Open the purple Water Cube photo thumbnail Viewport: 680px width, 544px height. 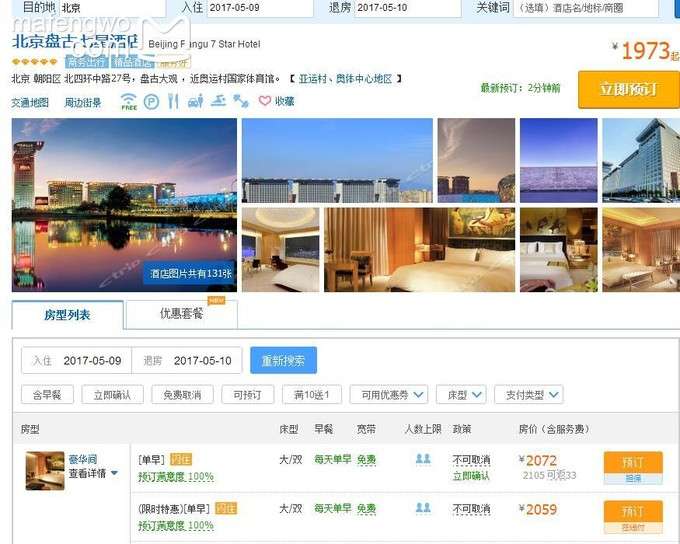[559, 160]
